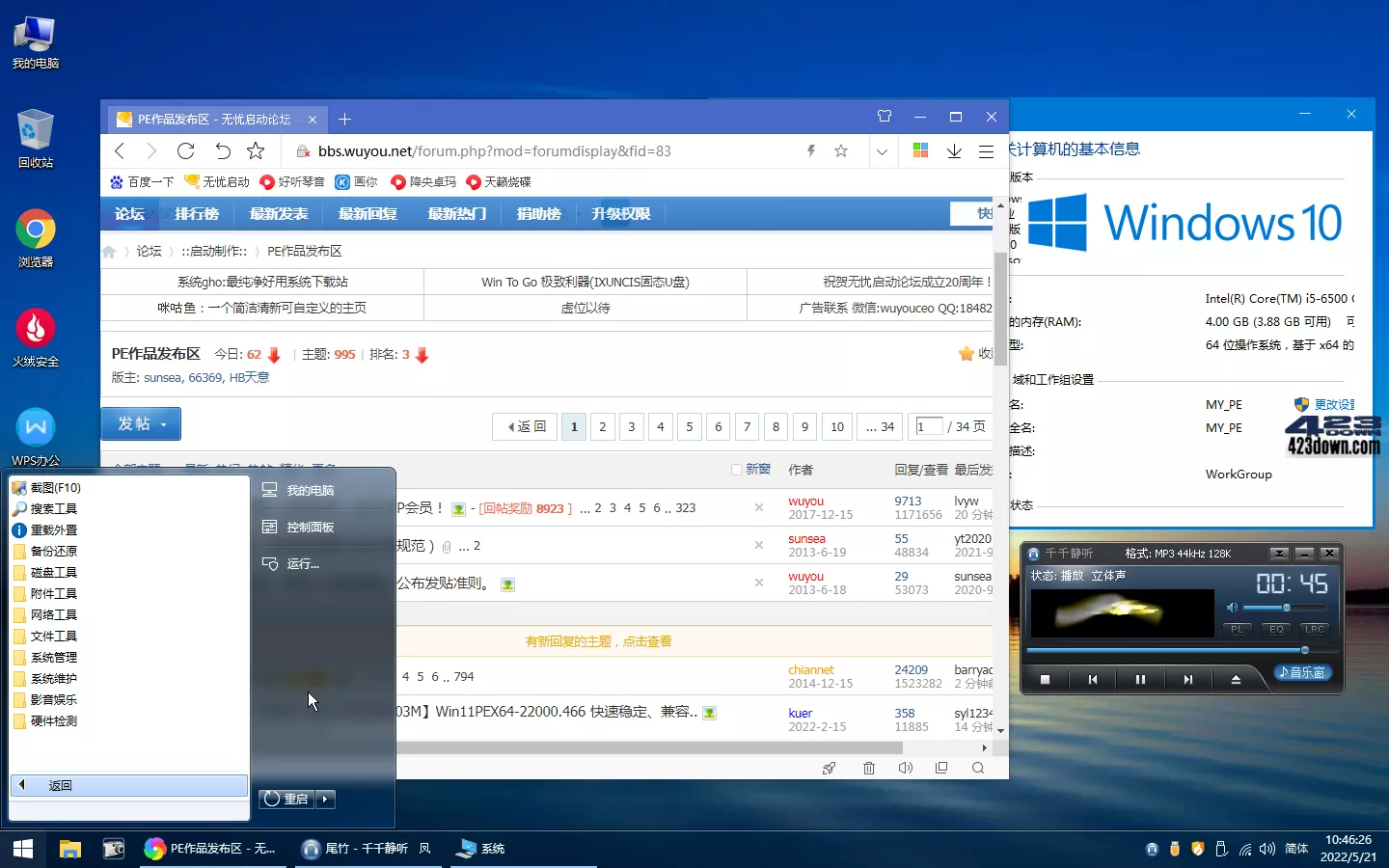This screenshot has height=868, width=1389.
Task: Click 我的电脑 in the start panel
Action: point(309,490)
